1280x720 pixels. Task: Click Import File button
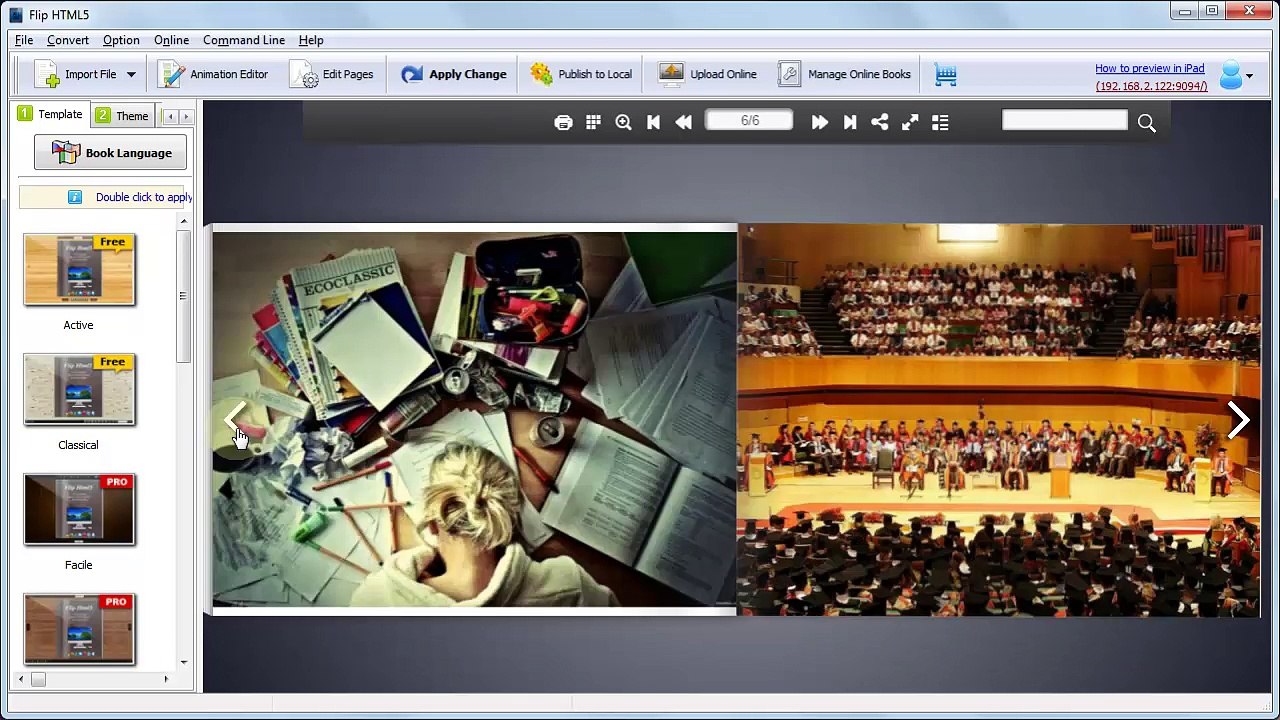[76, 74]
